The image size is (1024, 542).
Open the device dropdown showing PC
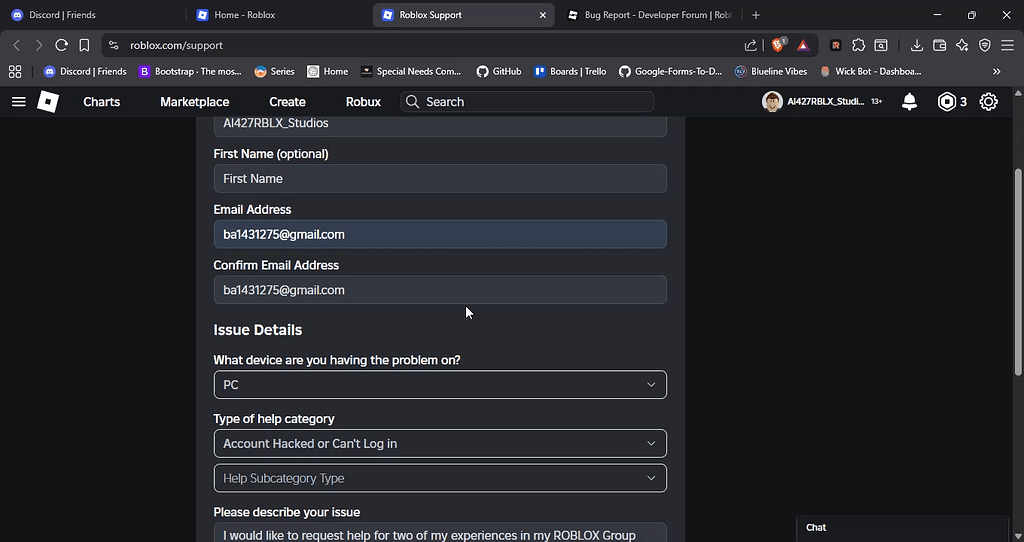pos(440,385)
